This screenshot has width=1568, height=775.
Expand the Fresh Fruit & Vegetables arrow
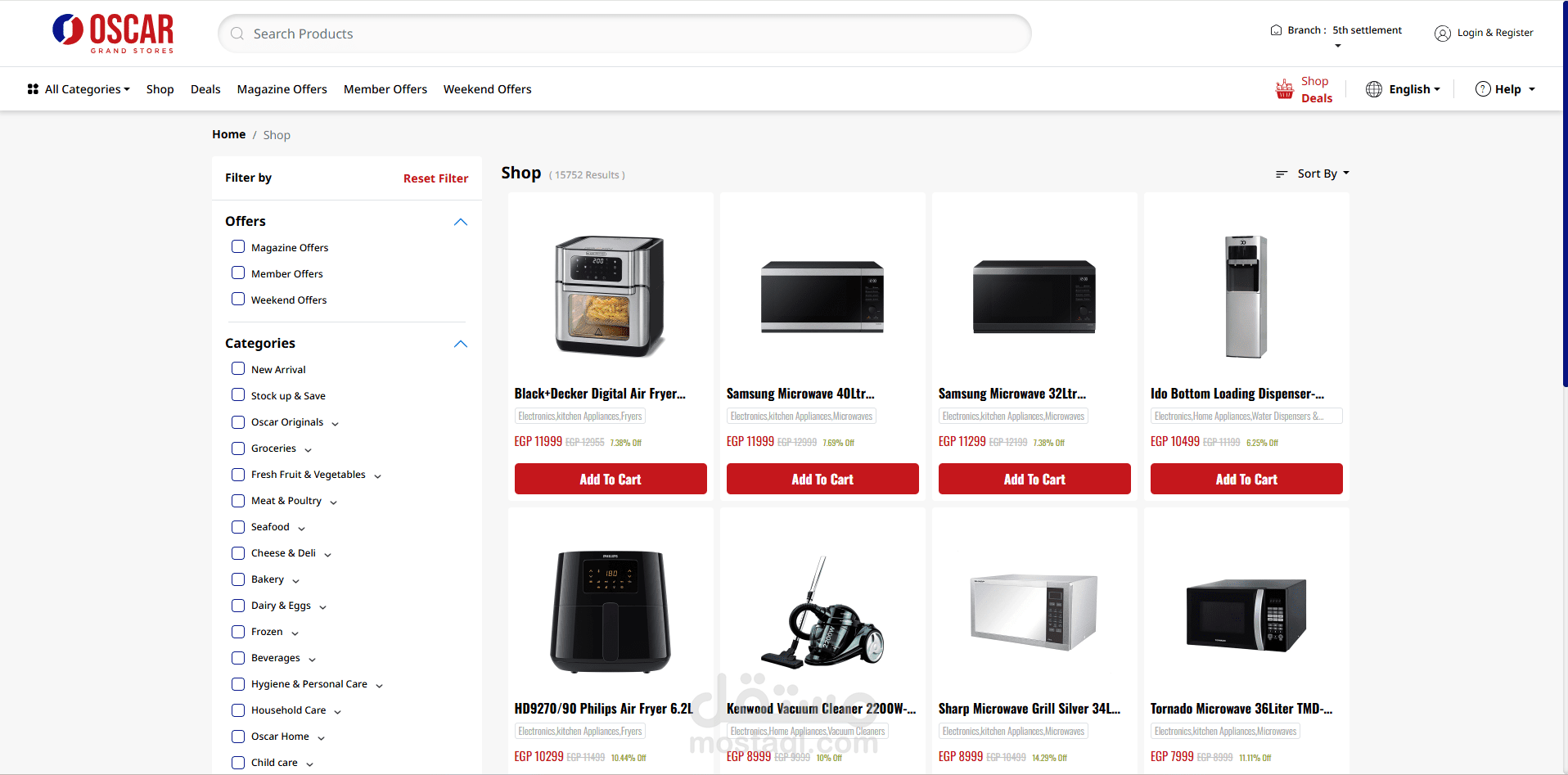click(378, 476)
